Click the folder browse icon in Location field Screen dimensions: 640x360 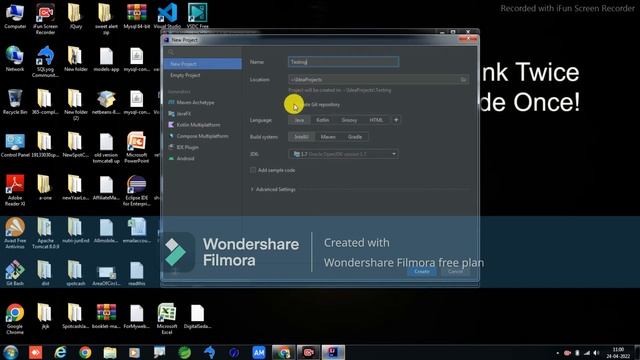tap(463, 80)
